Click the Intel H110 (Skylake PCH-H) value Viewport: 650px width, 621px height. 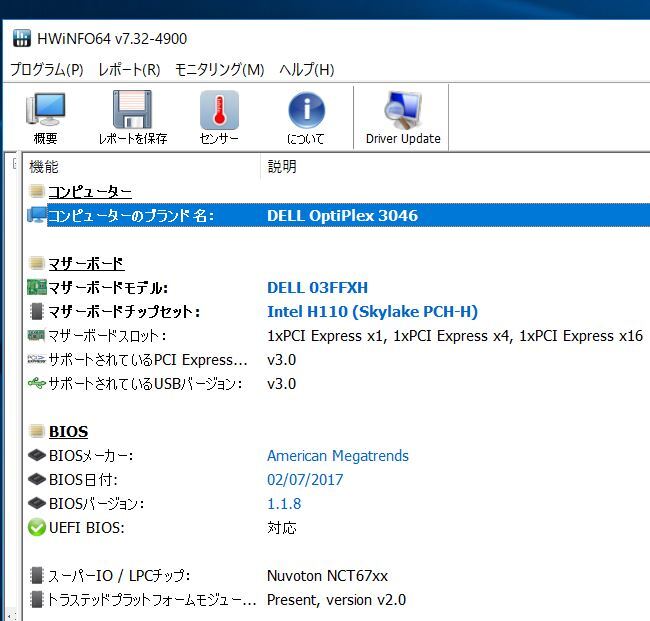[373, 311]
